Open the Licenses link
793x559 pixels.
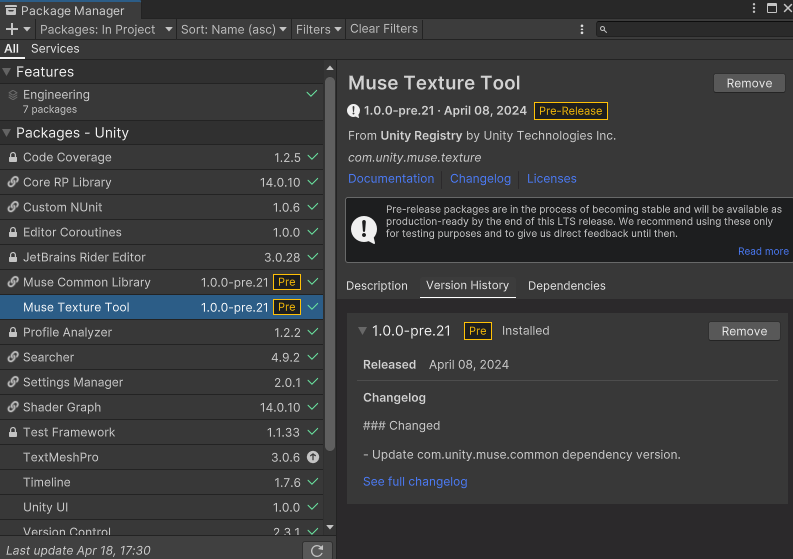(552, 179)
